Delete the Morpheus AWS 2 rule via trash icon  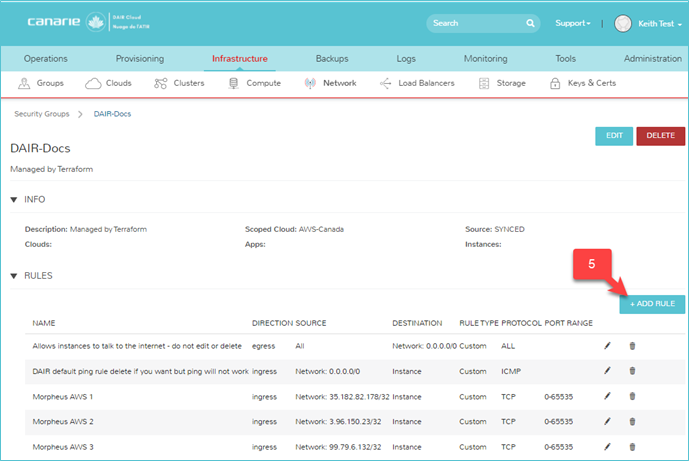point(632,421)
